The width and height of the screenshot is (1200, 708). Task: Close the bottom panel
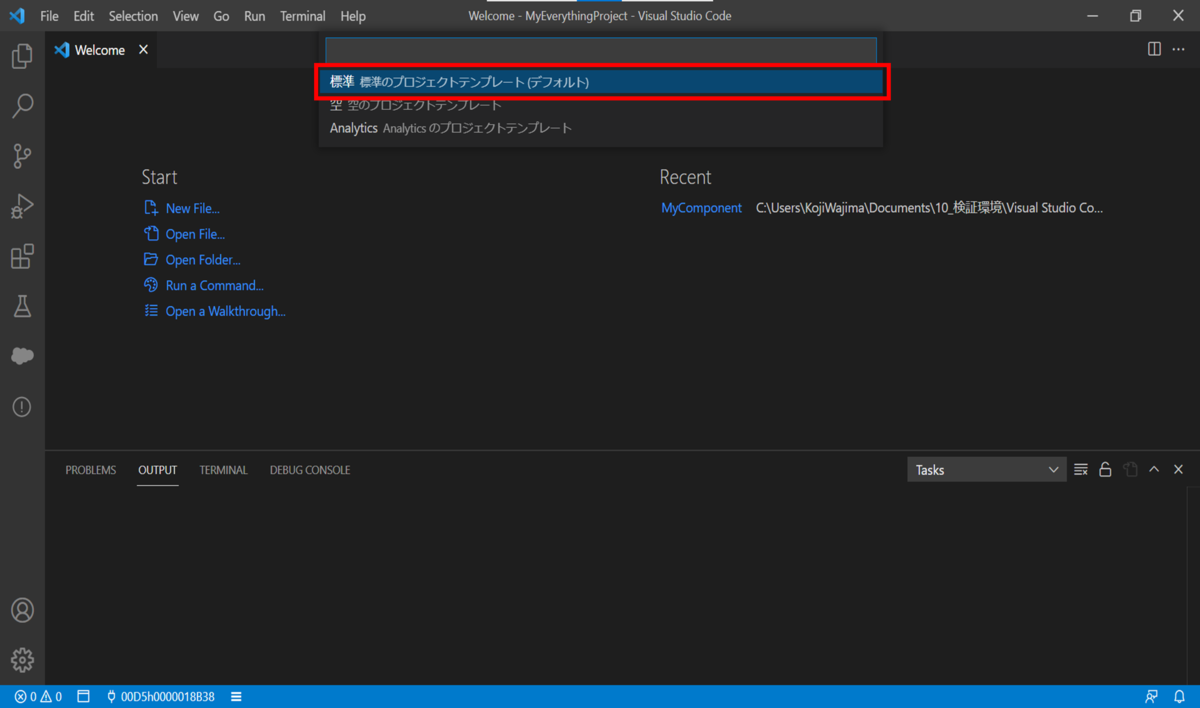click(1178, 469)
